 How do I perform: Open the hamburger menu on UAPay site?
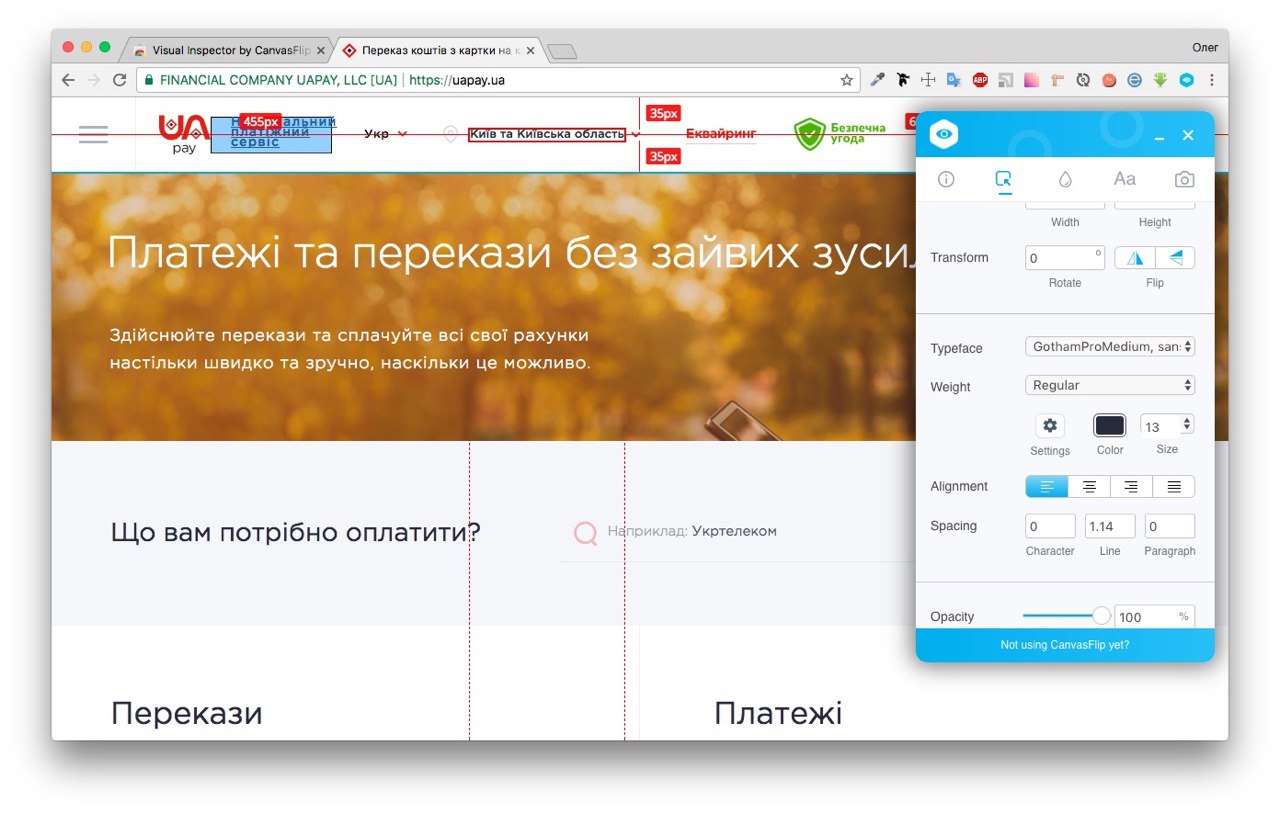[x=93, y=134]
